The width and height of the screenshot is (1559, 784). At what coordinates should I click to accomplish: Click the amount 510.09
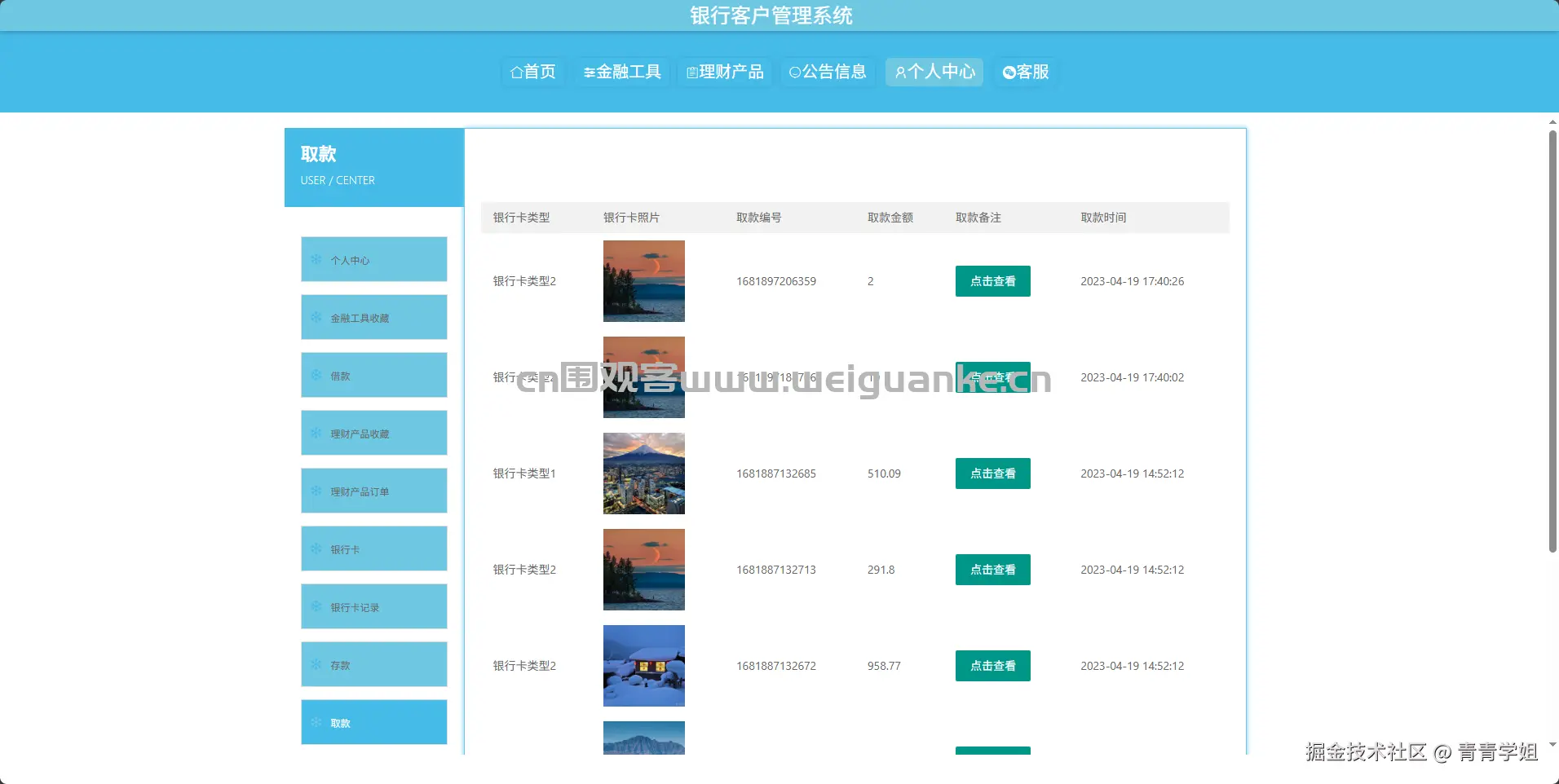[x=884, y=473]
